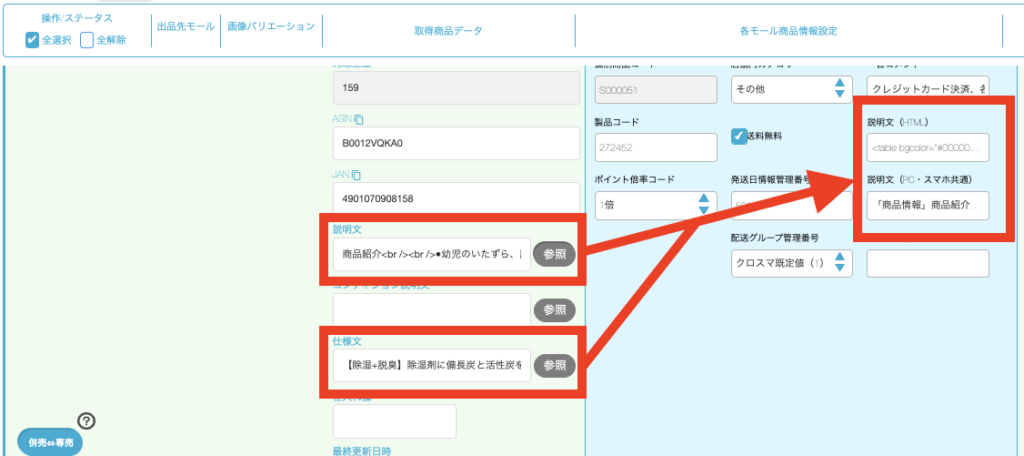The height and width of the screenshot is (456, 1024).
Task: Focus the 説明文（PC・スマホ共通） field
Action: coord(928,205)
